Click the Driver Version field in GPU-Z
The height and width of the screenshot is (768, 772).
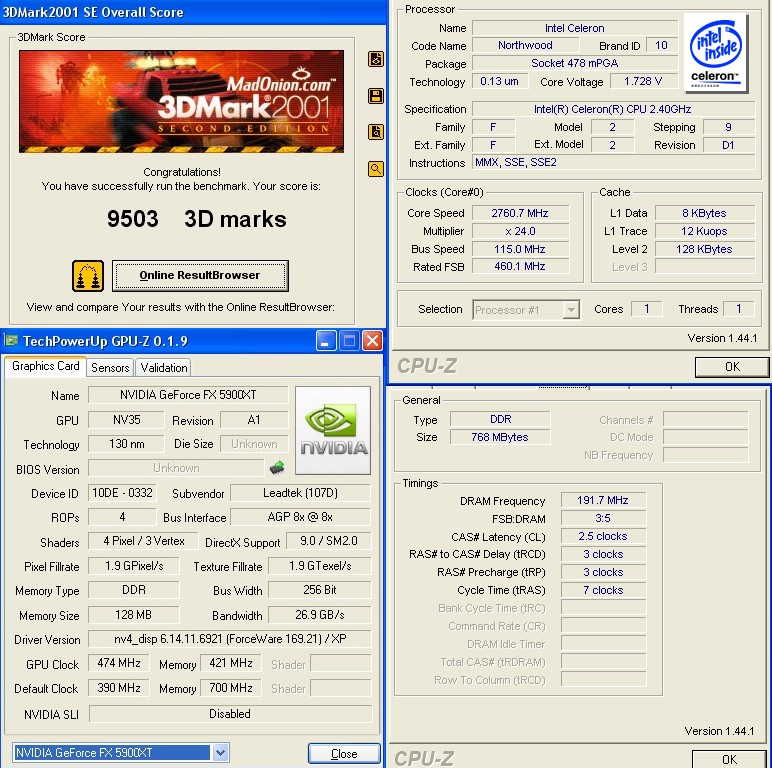coord(230,639)
